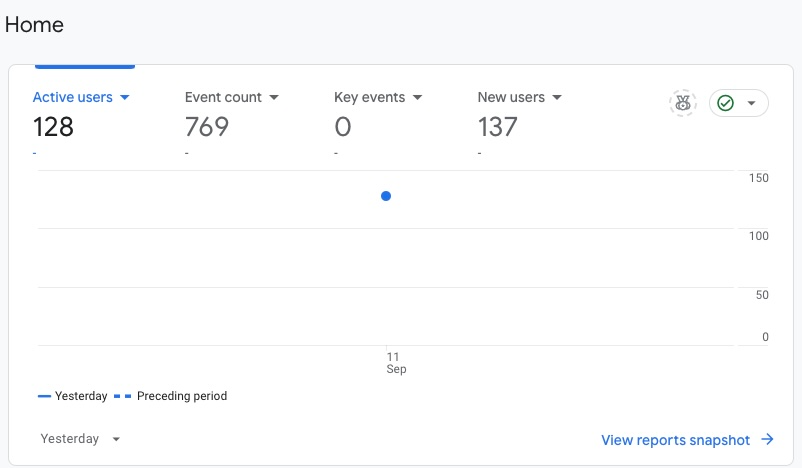The height and width of the screenshot is (468, 802).
Task: Switch to the Key events 0 value
Action: [x=343, y=127]
